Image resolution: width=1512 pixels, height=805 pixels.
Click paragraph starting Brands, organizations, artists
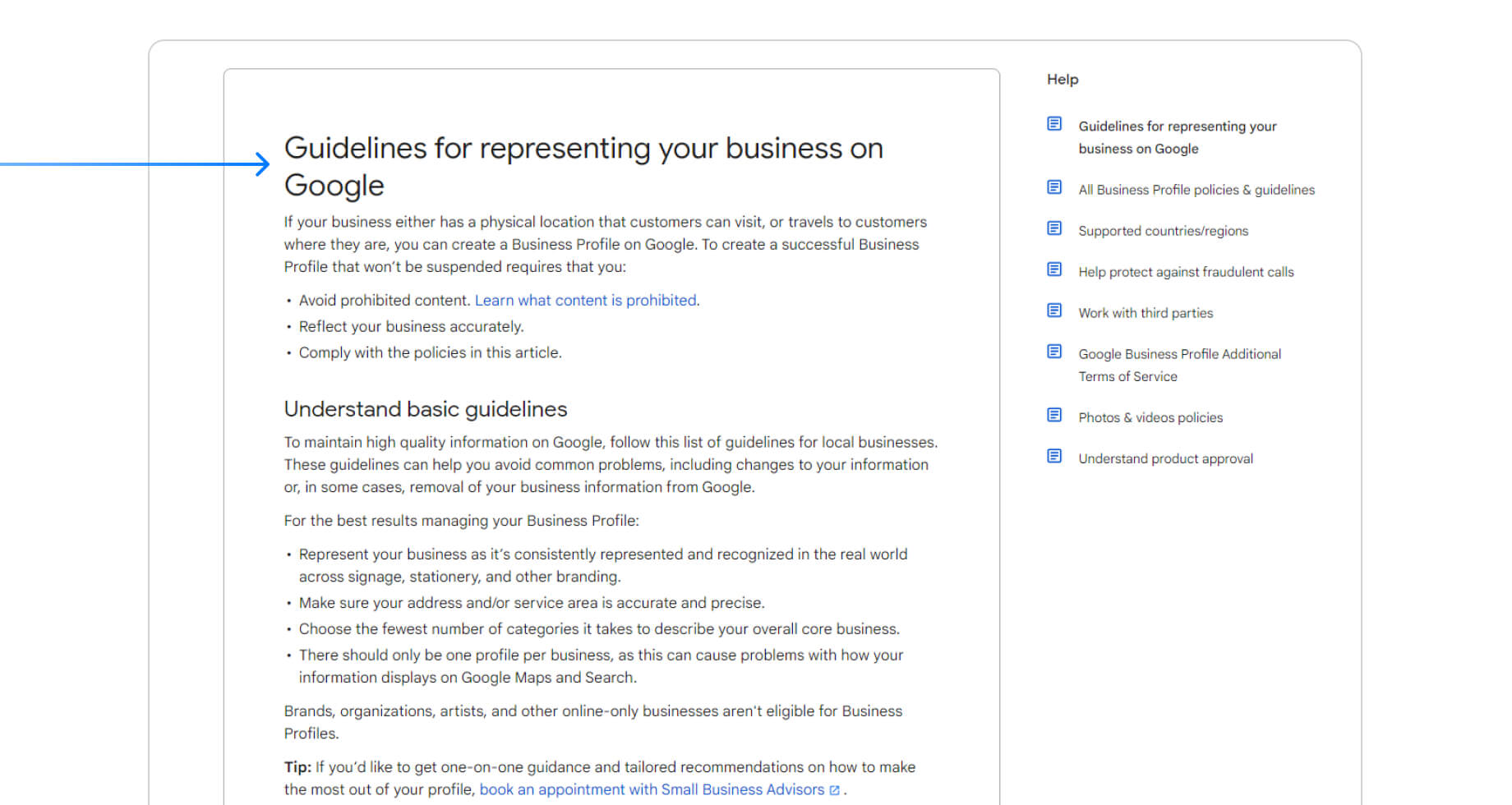[x=593, y=722]
